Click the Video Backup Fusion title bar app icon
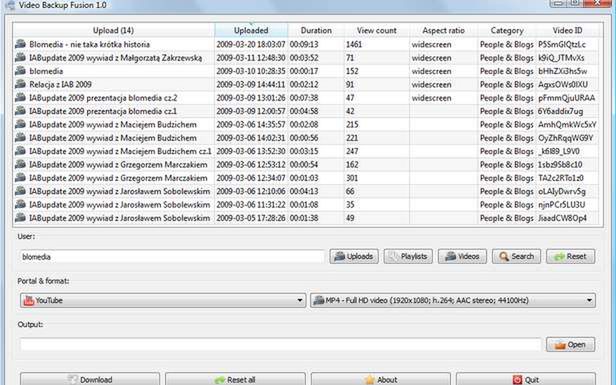 pyautogui.click(x=10, y=5)
